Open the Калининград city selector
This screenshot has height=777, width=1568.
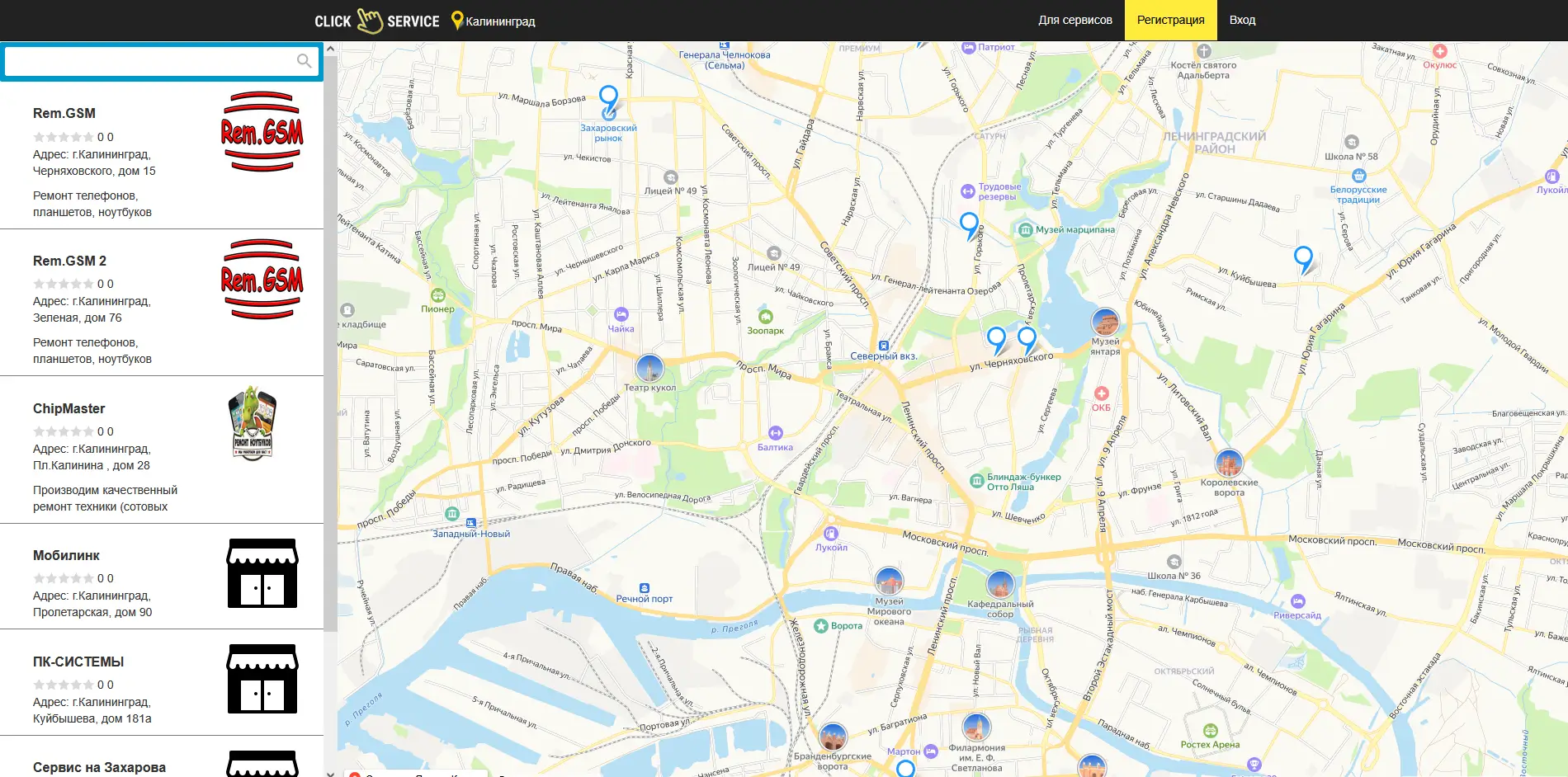click(494, 21)
